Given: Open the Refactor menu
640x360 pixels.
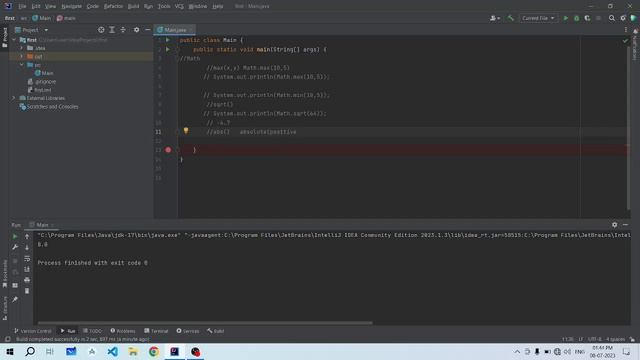Looking at the screenshot, I should coord(113,6).
